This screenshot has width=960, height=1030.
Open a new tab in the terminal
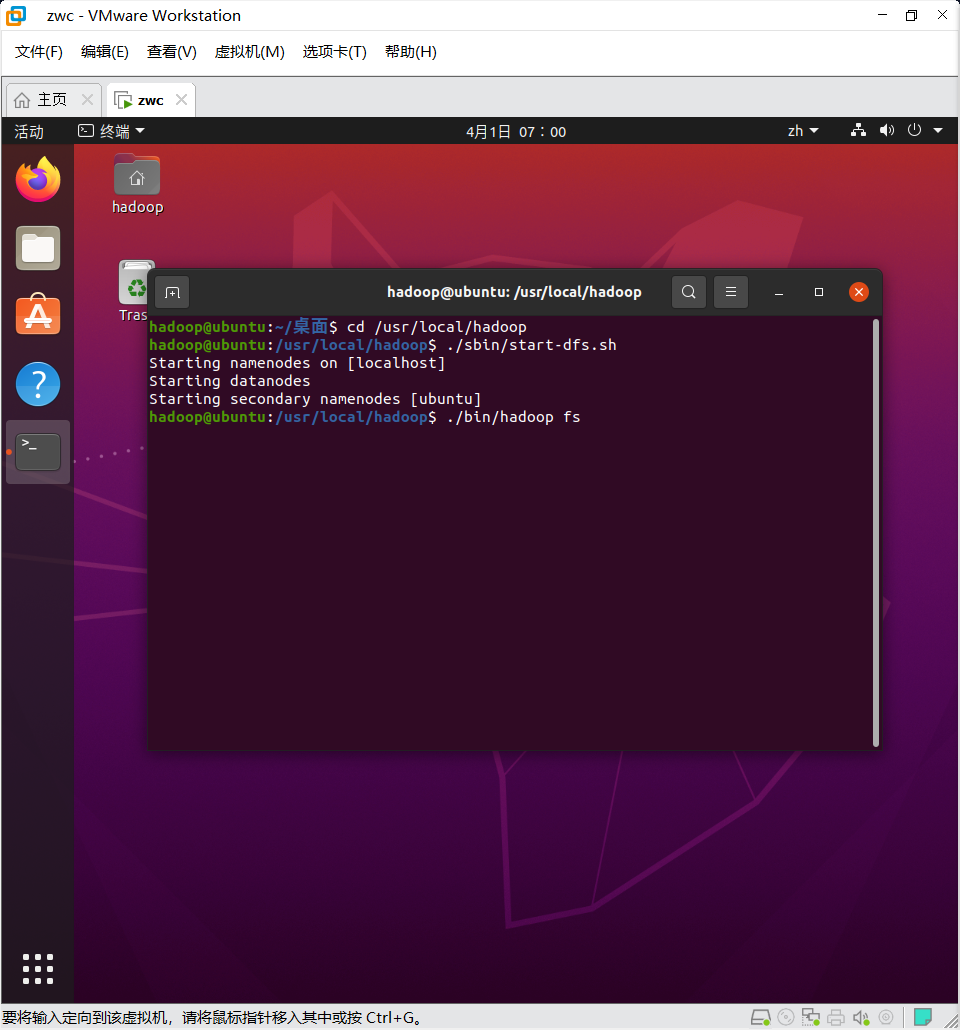172,292
